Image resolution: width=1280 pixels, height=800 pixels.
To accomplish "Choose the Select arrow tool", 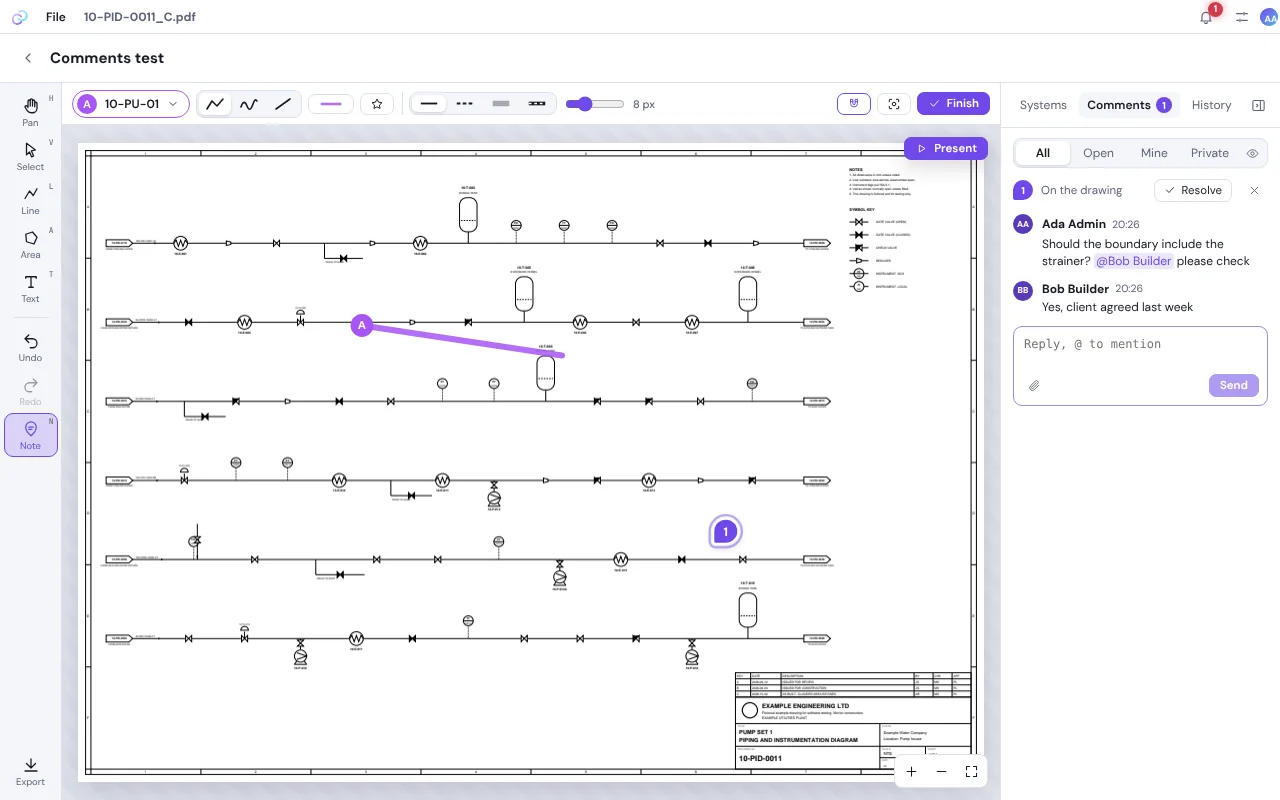I will click(x=30, y=157).
